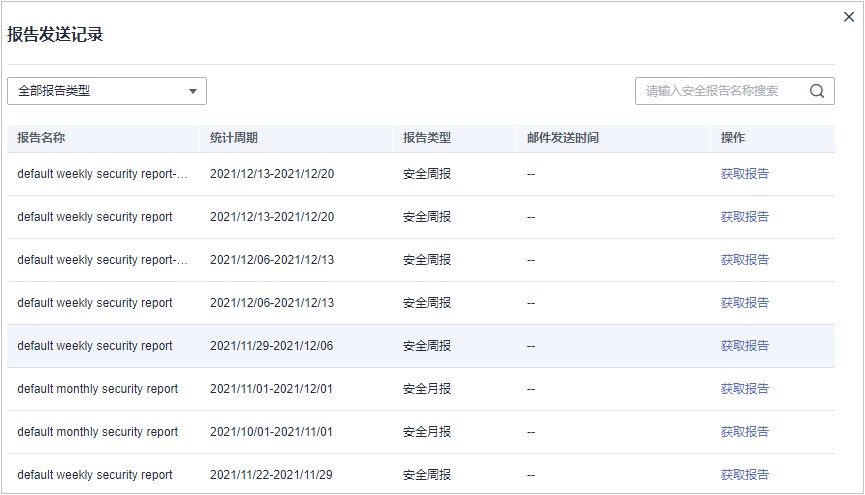Click the 操作 column header
The width and height of the screenshot is (865, 495).
(733, 138)
